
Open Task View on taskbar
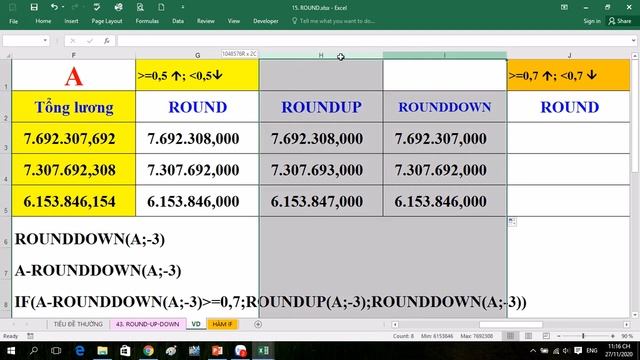click(56, 351)
